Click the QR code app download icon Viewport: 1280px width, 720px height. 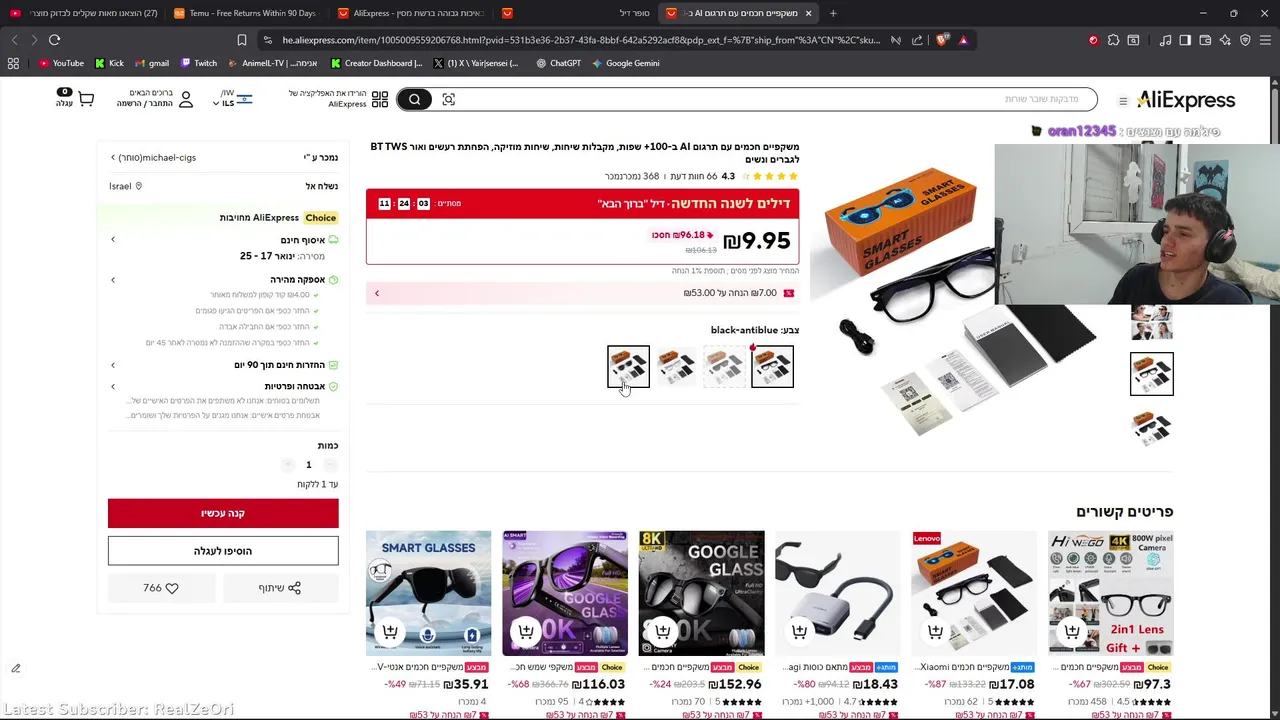(x=380, y=99)
